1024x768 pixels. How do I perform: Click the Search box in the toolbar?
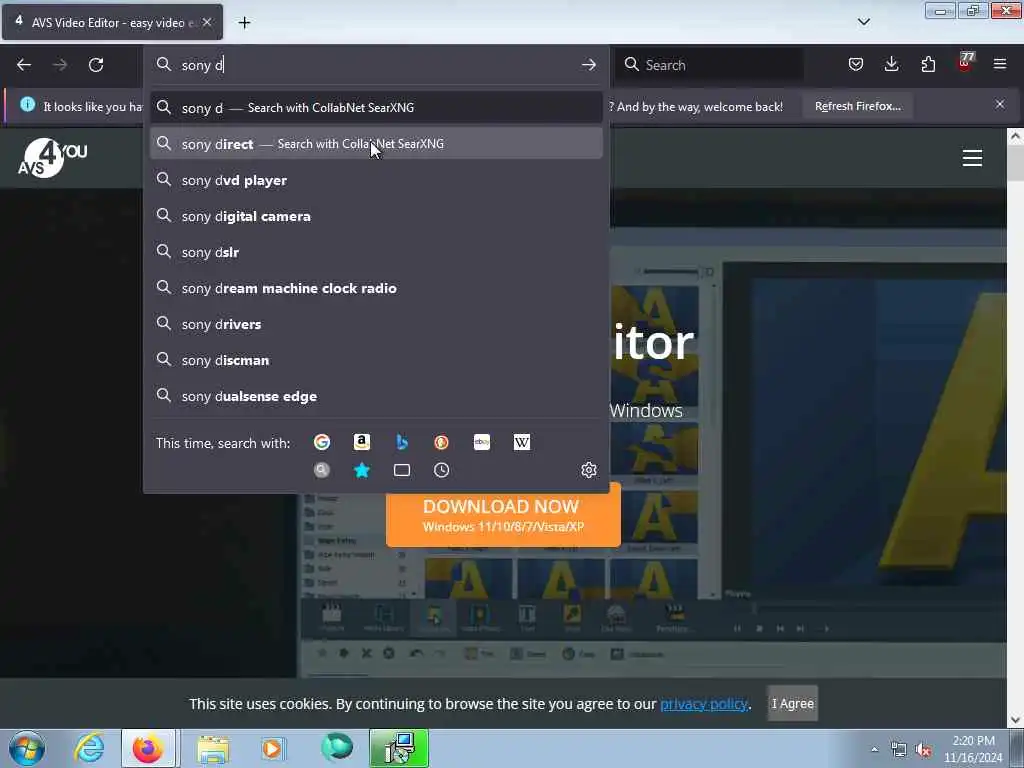pos(709,65)
